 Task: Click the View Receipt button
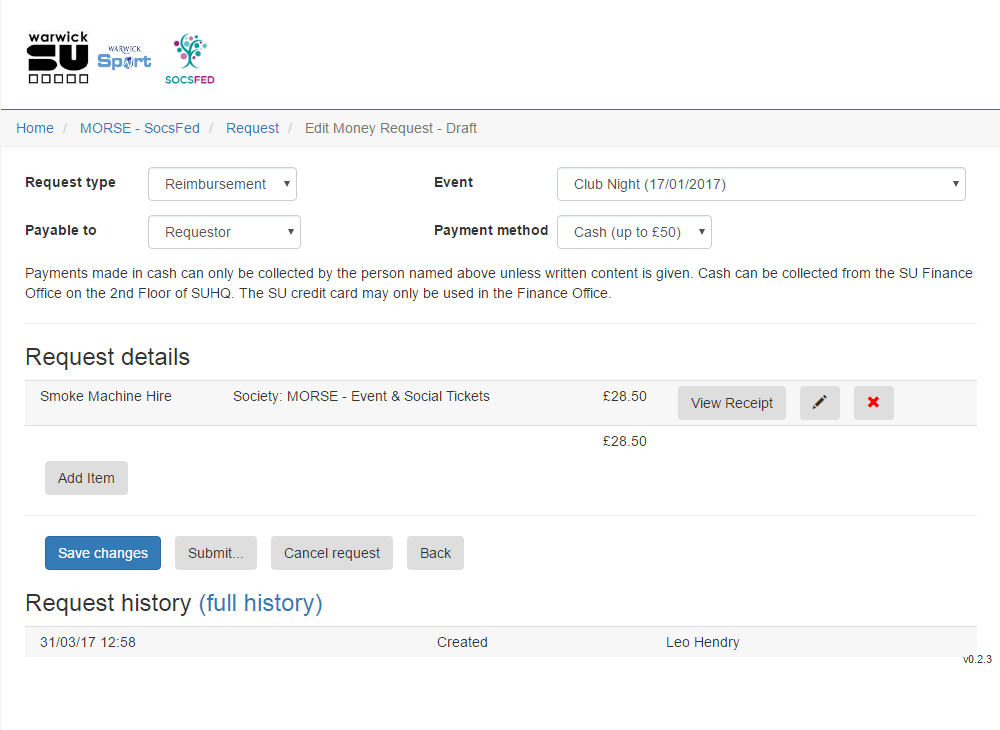pyautogui.click(x=732, y=403)
